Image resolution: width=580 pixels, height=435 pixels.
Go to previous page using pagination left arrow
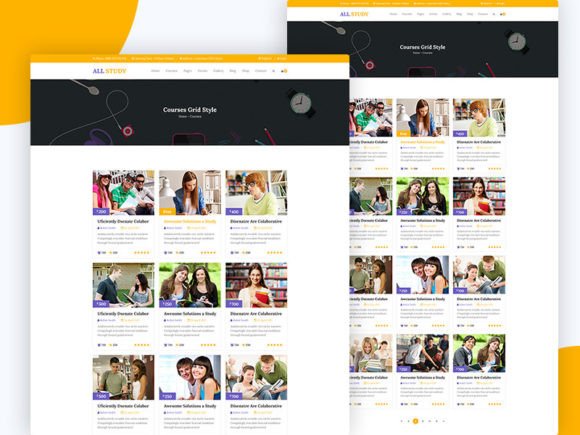point(402,421)
